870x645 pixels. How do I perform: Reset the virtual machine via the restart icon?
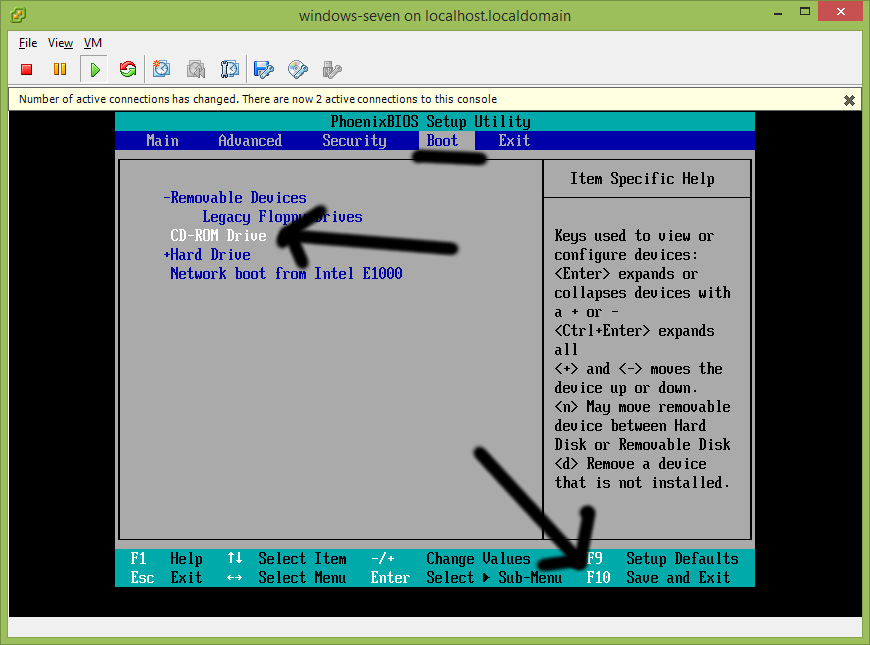tap(128, 69)
